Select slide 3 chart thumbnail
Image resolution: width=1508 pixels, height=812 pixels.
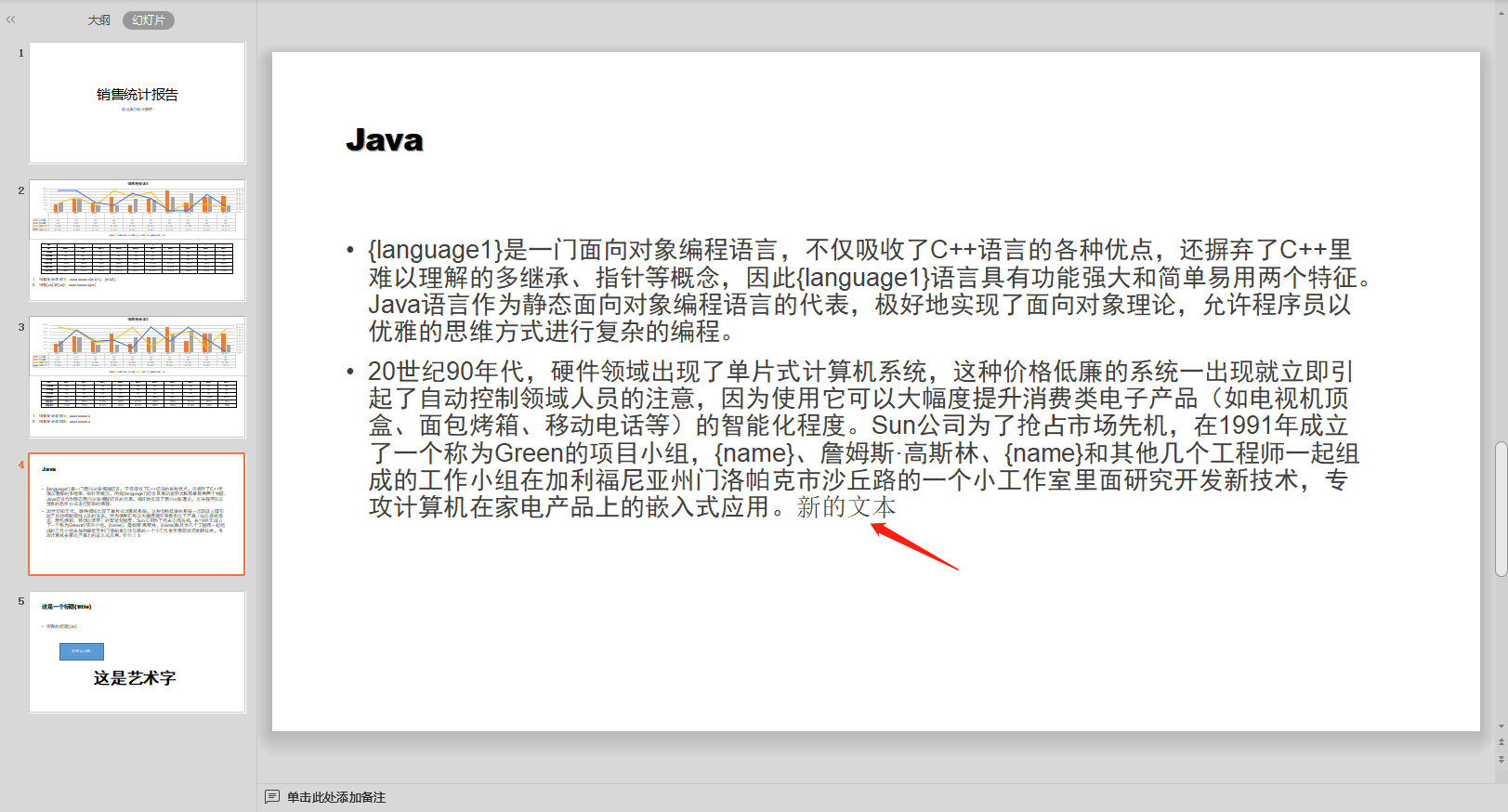pyautogui.click(x=138, y=377)
